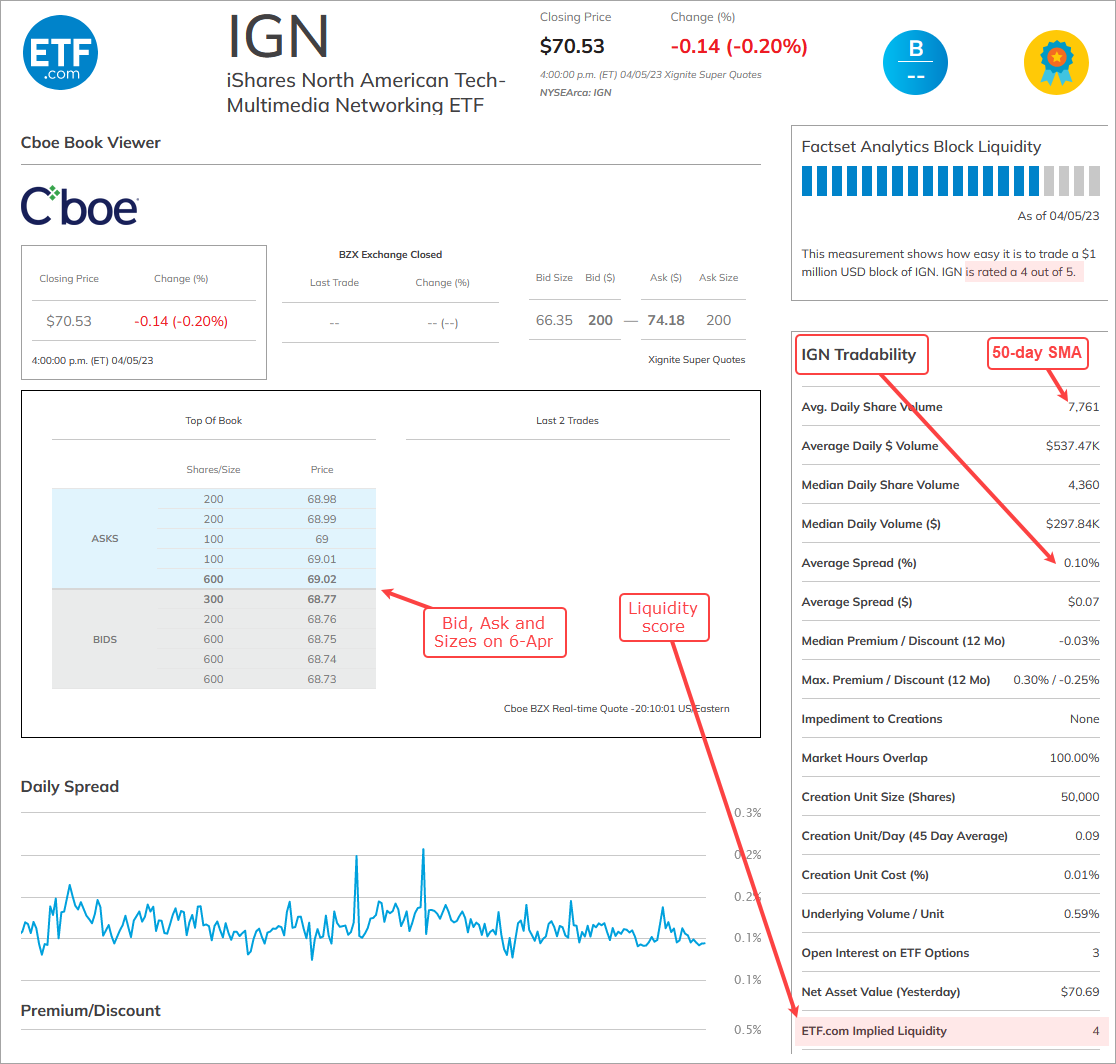
Task: Click the Creation Unit/Day (45 Day Average) label
Action: (x=905, y=836)
